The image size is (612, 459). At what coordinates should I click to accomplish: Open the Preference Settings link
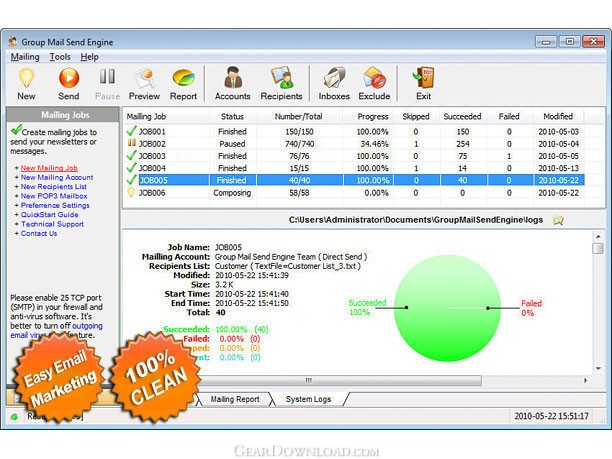55,205
